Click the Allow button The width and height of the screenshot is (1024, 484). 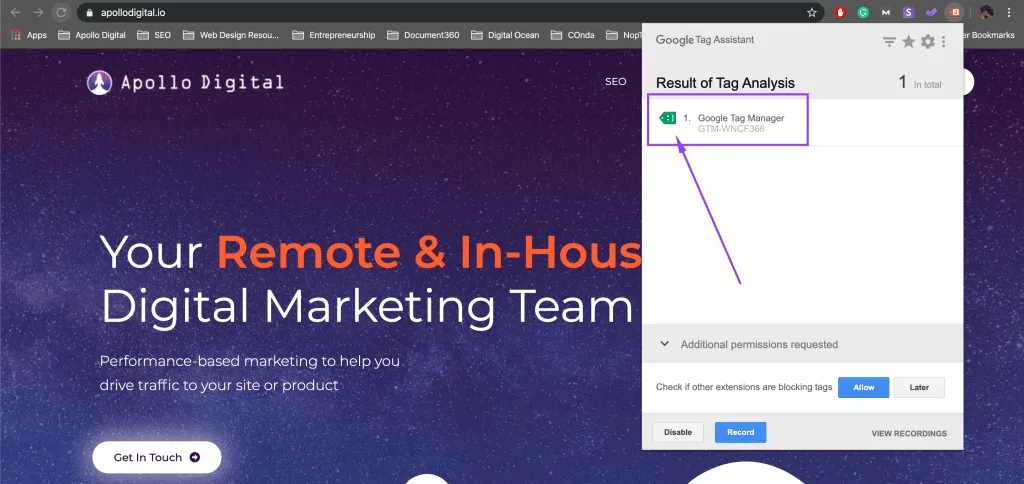coord(863,387)
